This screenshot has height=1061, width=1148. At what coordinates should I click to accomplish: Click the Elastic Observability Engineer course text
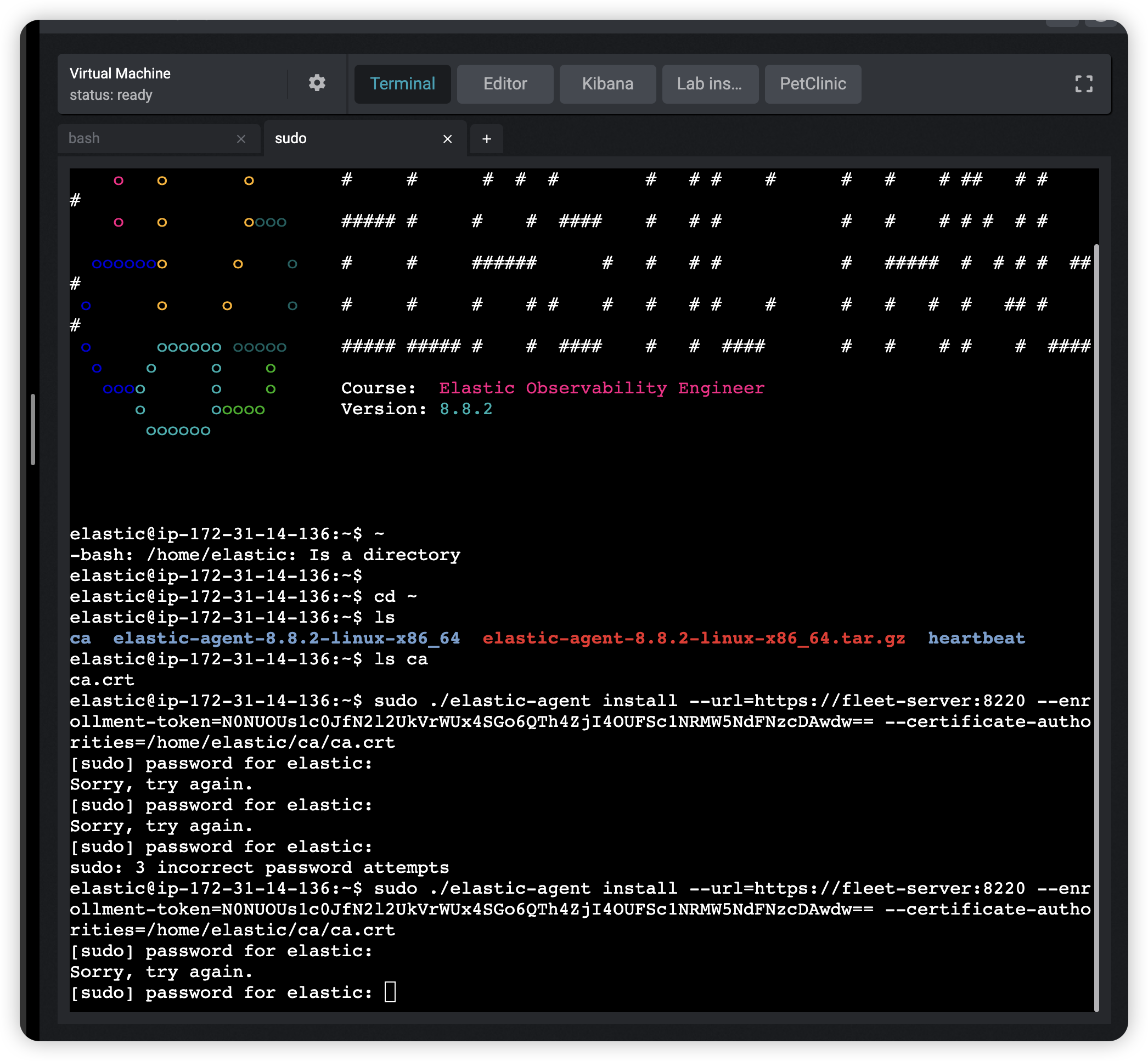601,388
